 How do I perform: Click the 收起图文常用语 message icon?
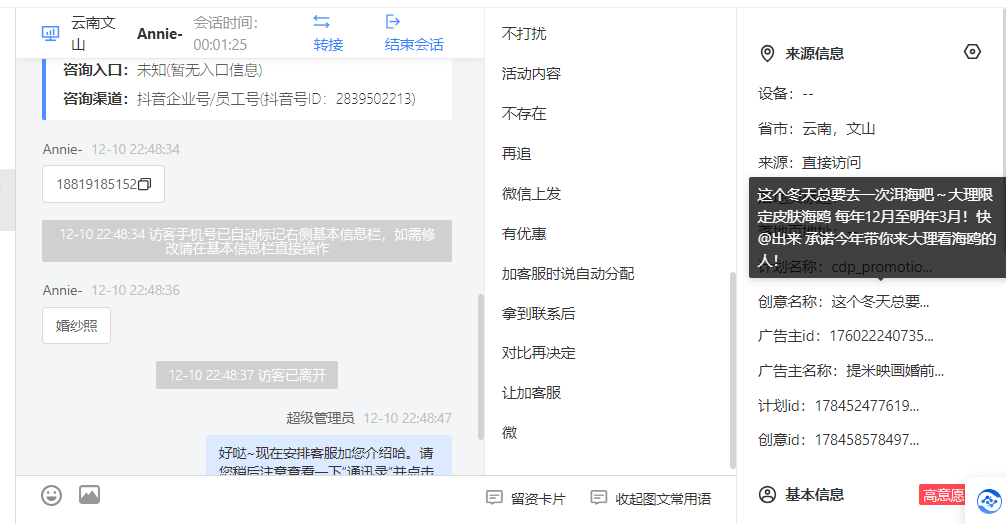pos(599,498)
